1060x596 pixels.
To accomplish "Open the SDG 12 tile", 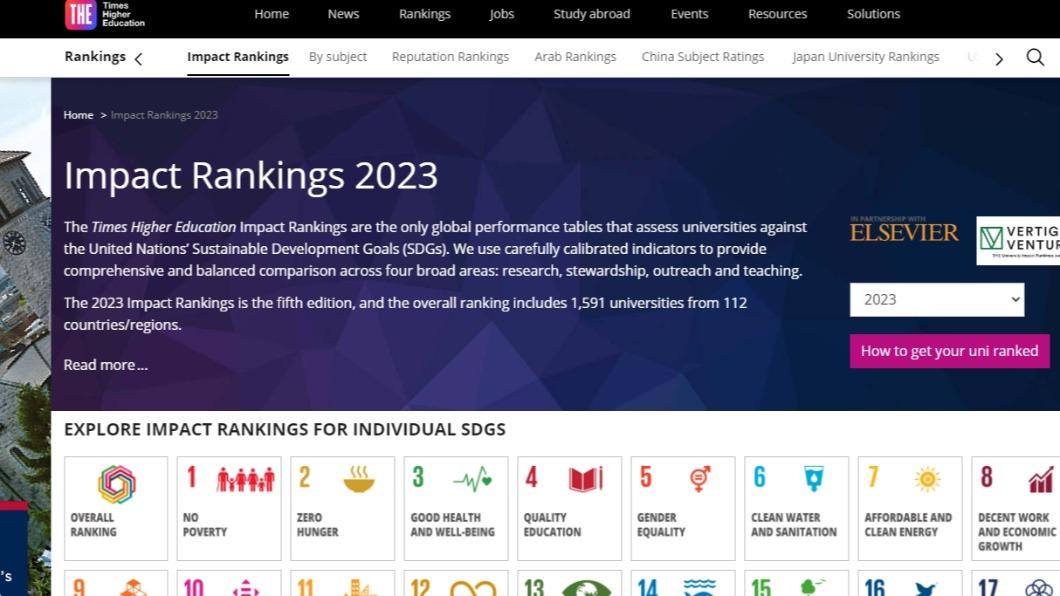I will coord(456,583).
